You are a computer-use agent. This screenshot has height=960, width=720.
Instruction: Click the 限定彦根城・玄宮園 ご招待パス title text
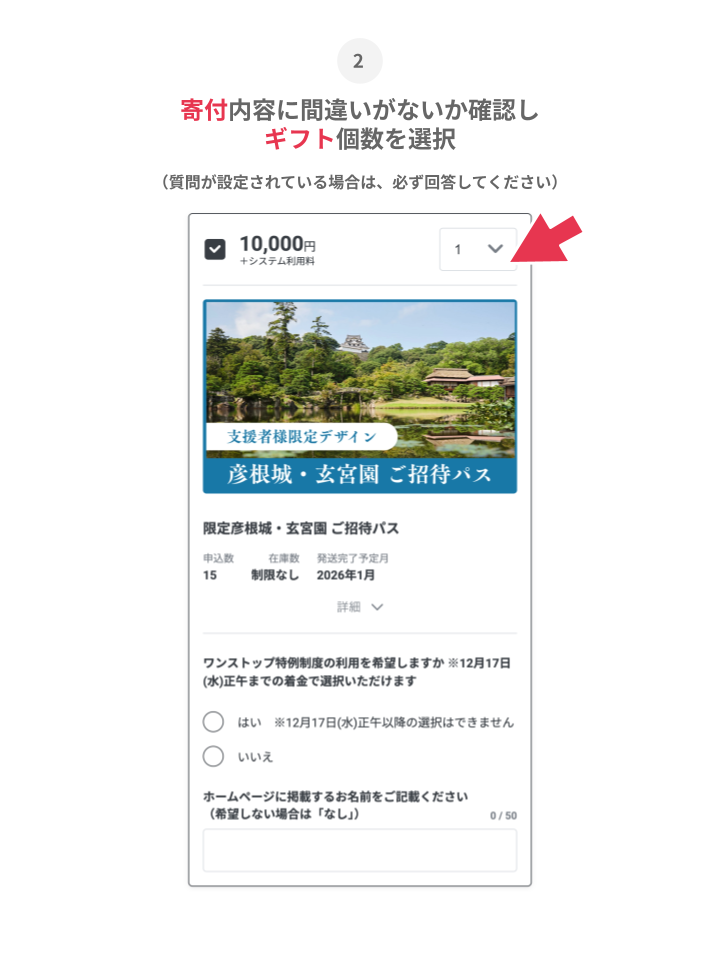[301, 528]
